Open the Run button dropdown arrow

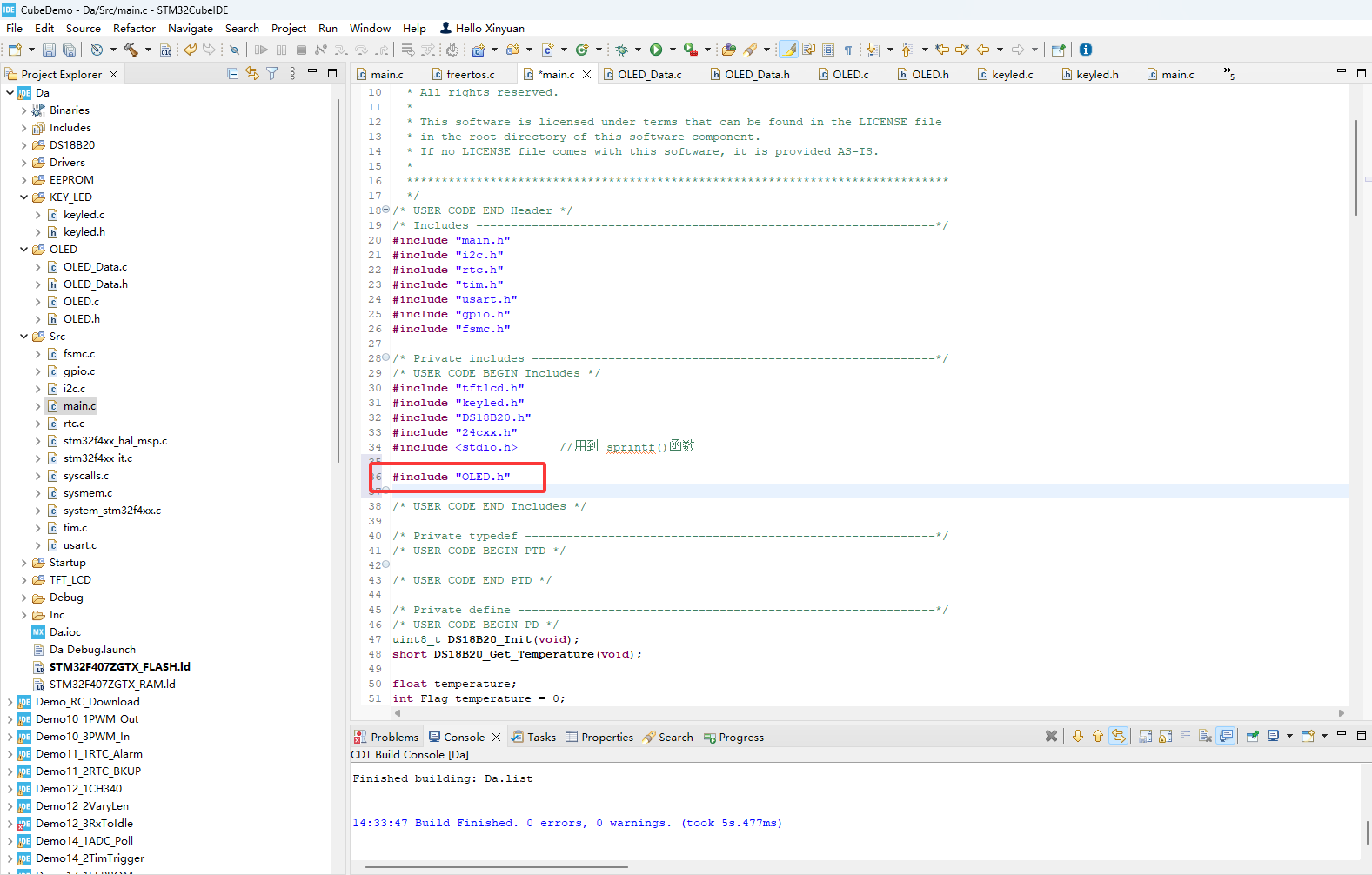(673, 50)
